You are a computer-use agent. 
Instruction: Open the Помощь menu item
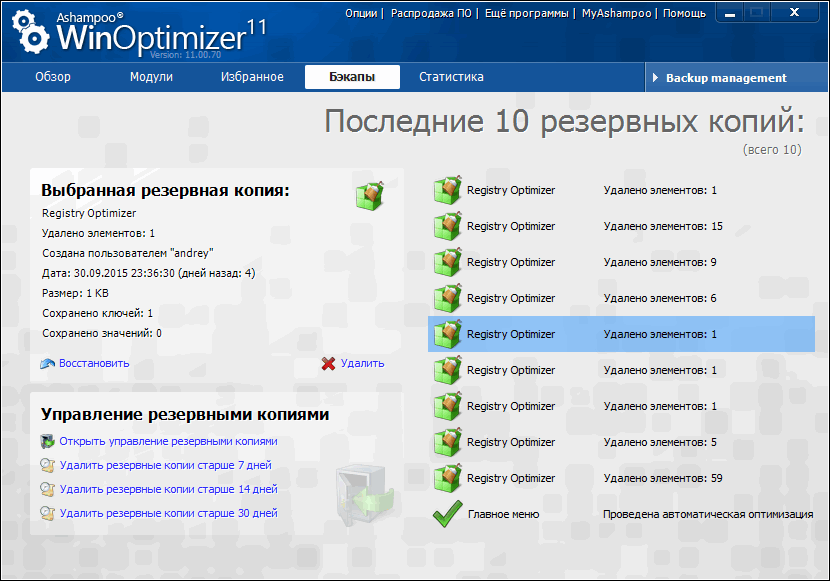point(684,13)
